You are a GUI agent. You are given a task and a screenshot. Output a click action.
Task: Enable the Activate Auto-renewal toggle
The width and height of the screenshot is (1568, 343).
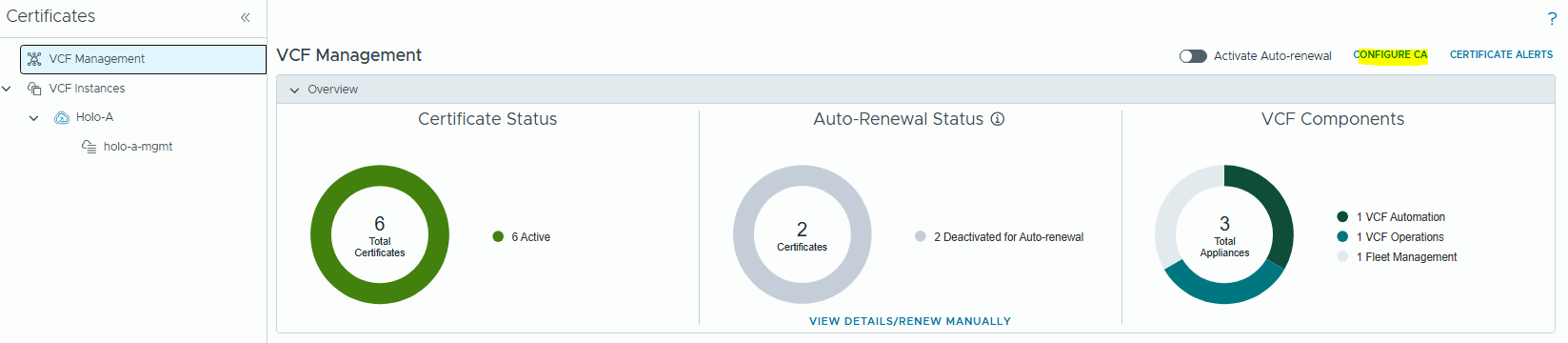tap(1193, 56)
